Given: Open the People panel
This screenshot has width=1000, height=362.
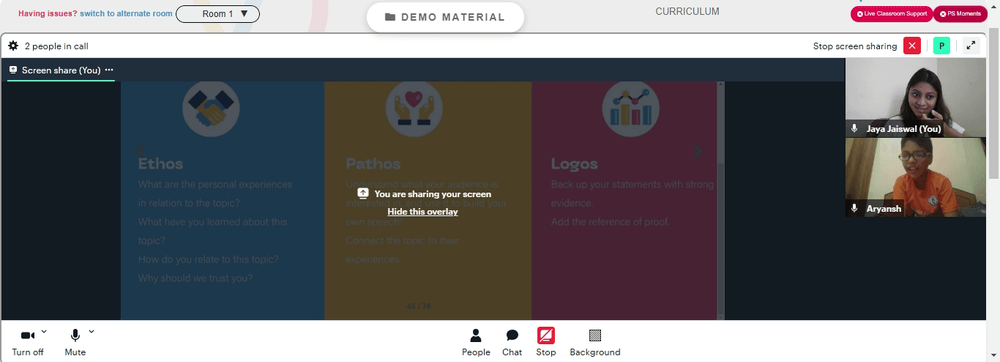Looking at the screenshot, I should pos(476,342).
